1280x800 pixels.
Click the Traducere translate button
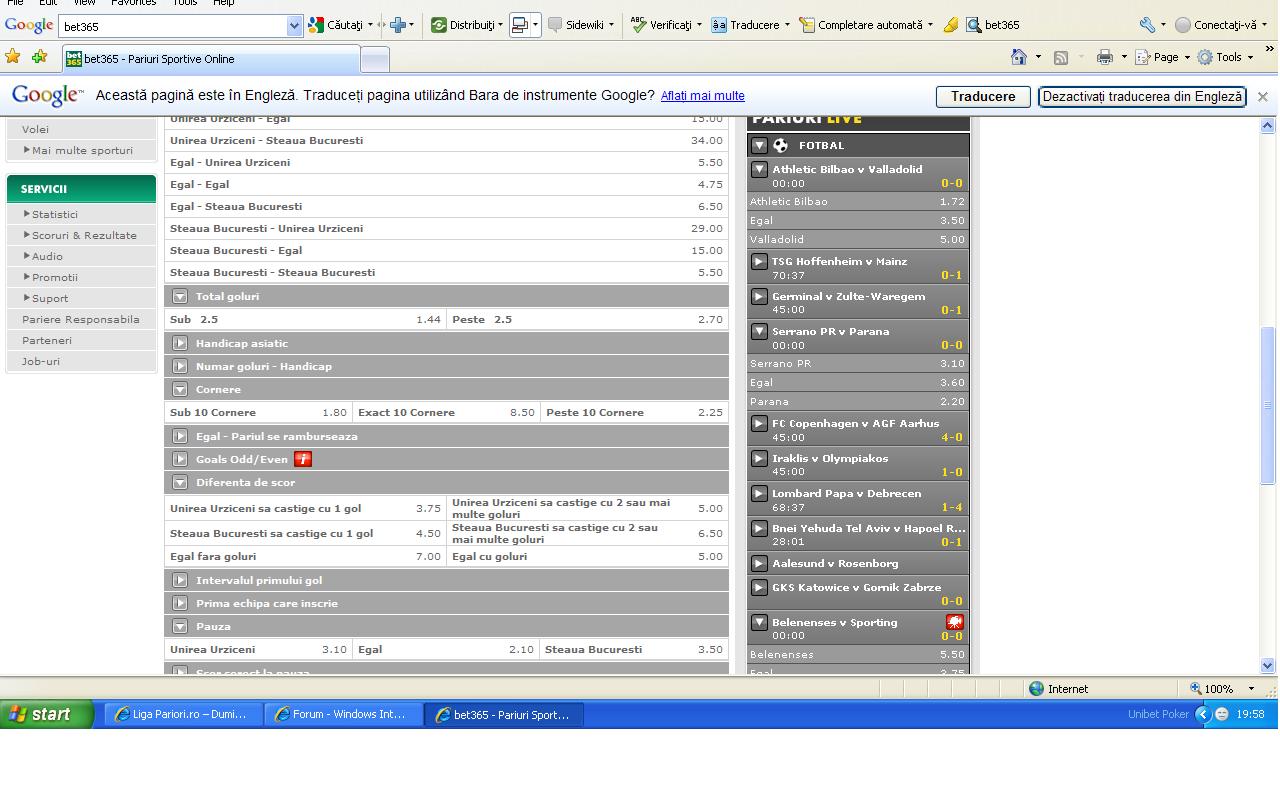(983, 96)
